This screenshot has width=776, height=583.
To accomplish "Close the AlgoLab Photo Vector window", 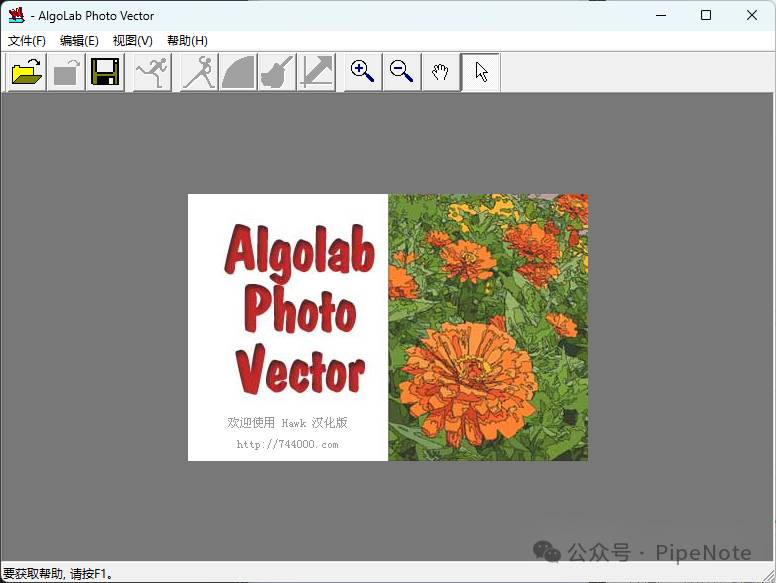I will (752, 15).
